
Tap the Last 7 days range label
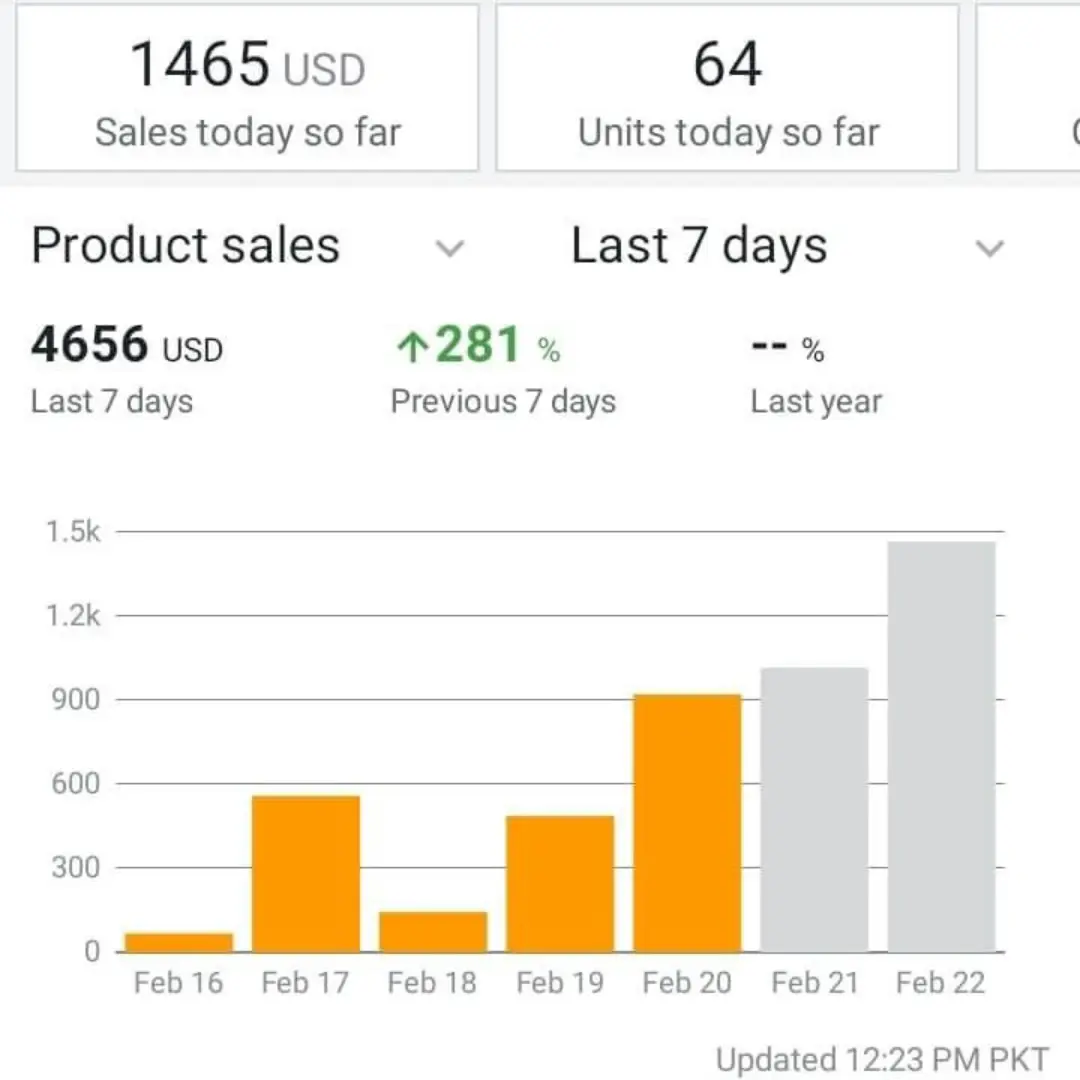699,247
